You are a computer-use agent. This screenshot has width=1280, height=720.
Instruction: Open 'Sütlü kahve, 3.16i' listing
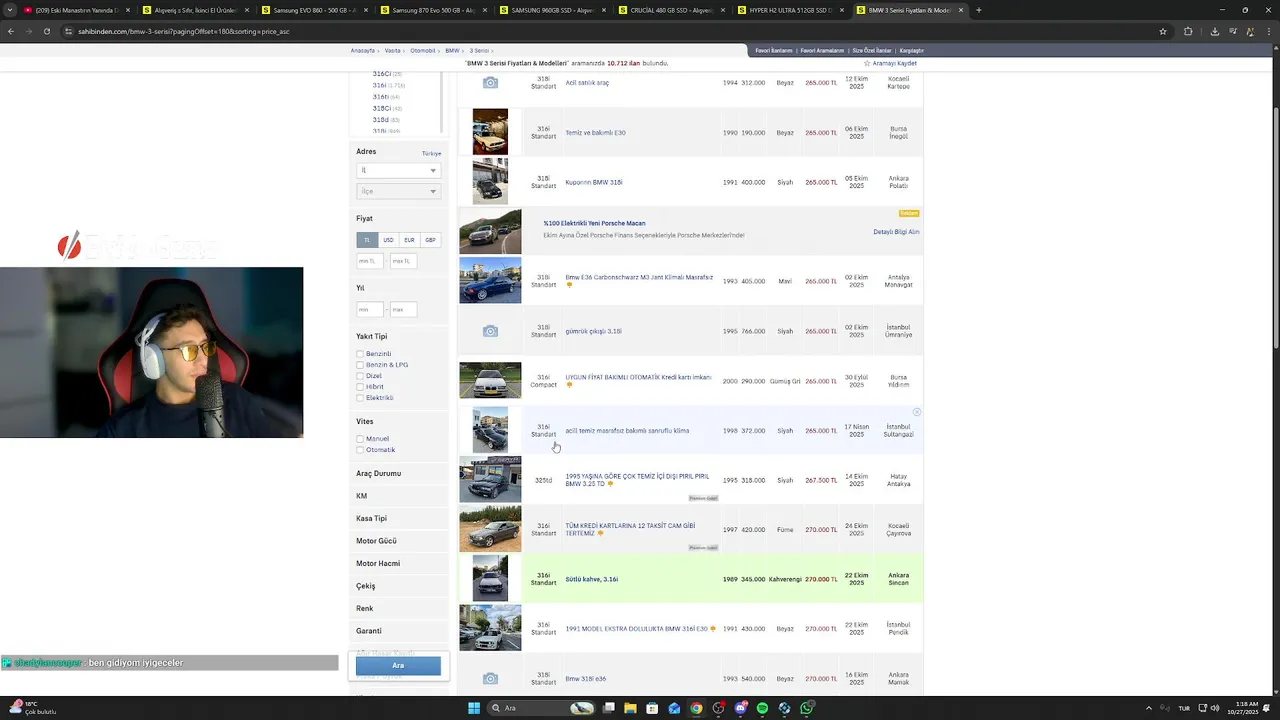pyautogui.click(x=591, y=579)
